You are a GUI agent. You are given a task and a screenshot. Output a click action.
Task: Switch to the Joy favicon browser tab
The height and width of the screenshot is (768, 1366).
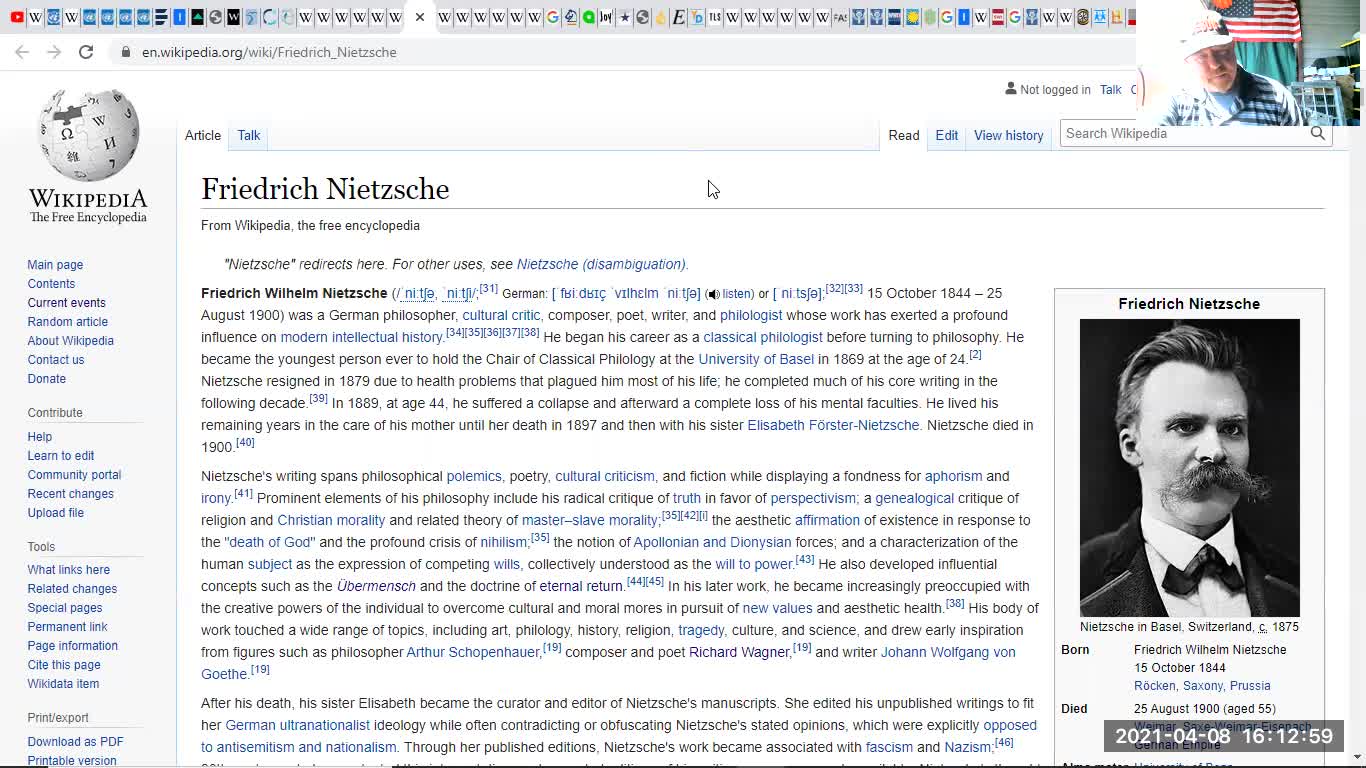tap(606, 17)
